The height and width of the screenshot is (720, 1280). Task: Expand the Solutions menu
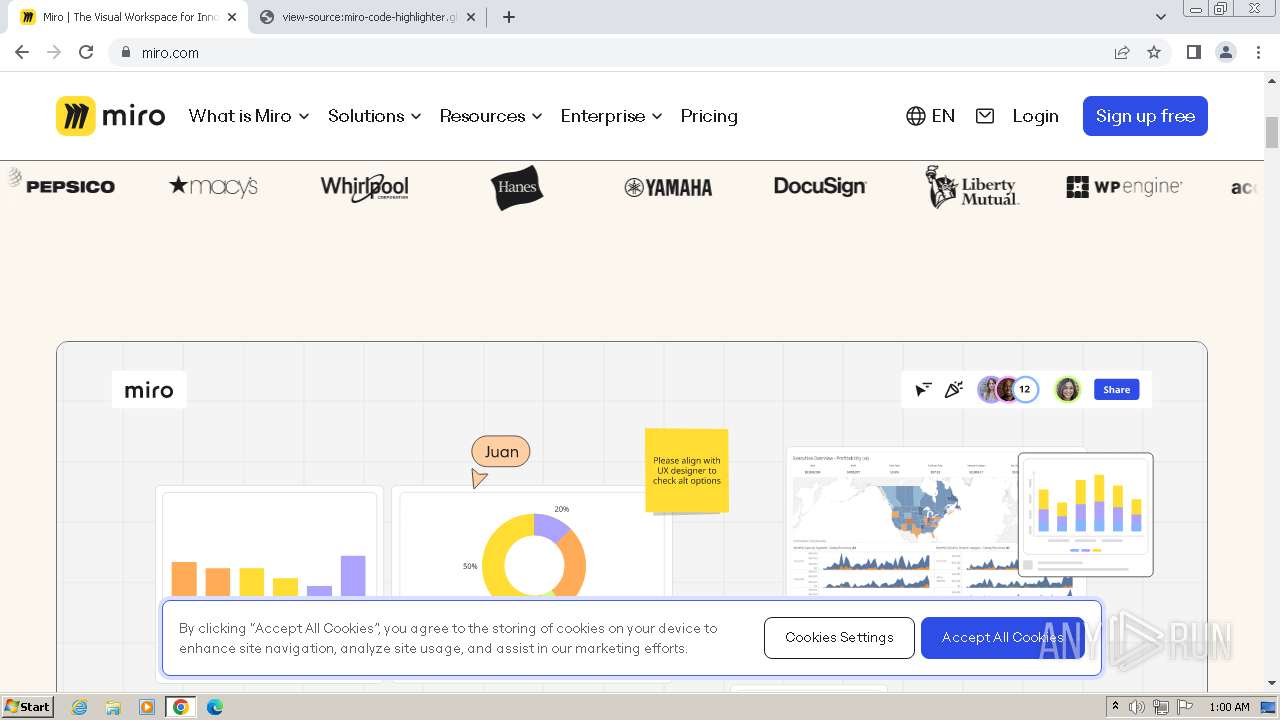click(x=375, y=116)
